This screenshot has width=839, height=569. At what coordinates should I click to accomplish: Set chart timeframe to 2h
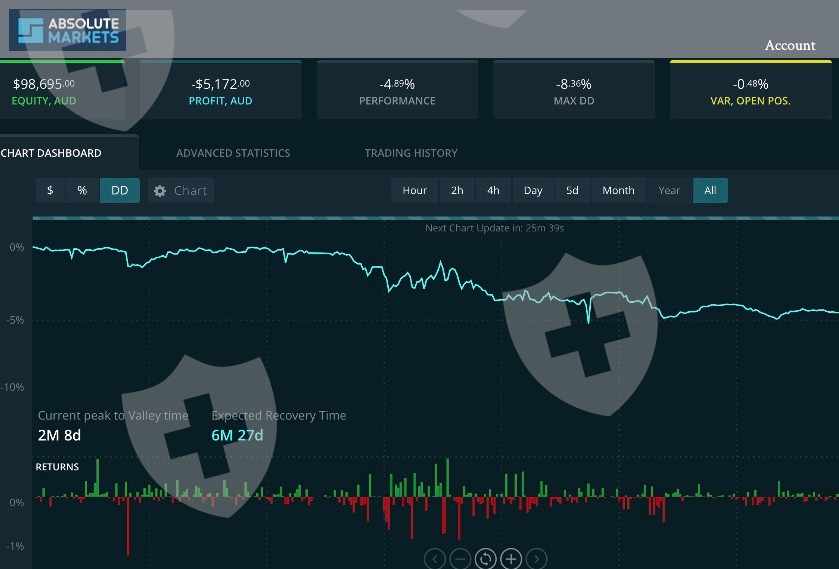coord(457,191)
